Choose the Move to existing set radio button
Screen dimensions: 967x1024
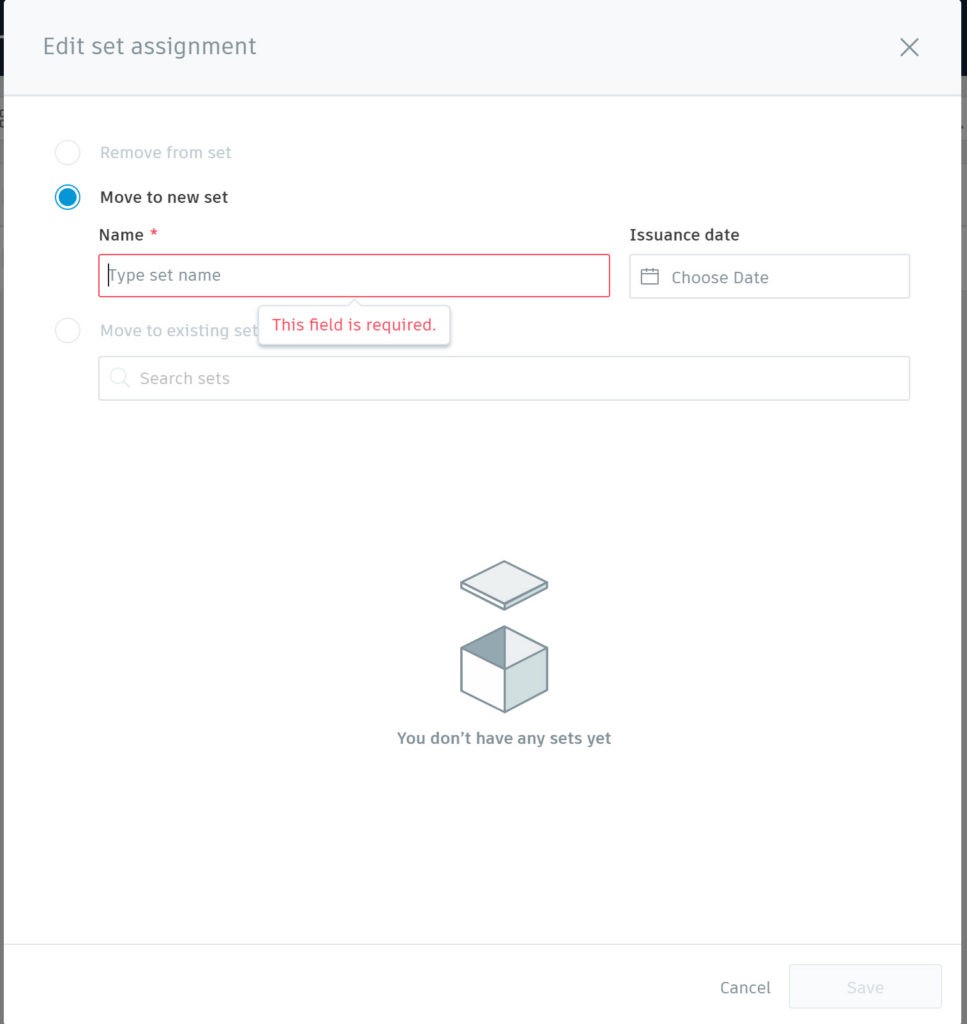pyautogui.click(x=67, y=330)
